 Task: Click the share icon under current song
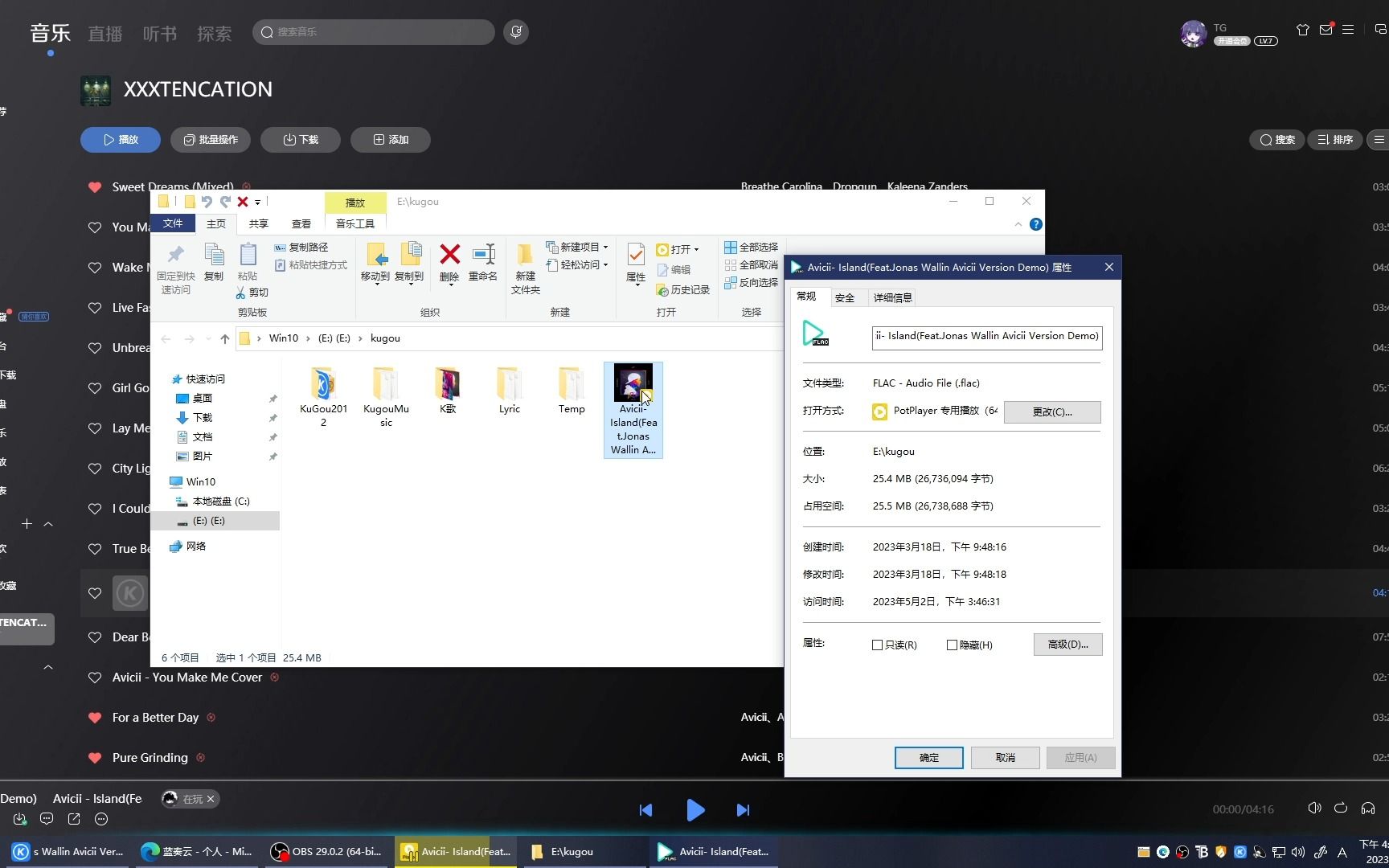tap(74, 819)
